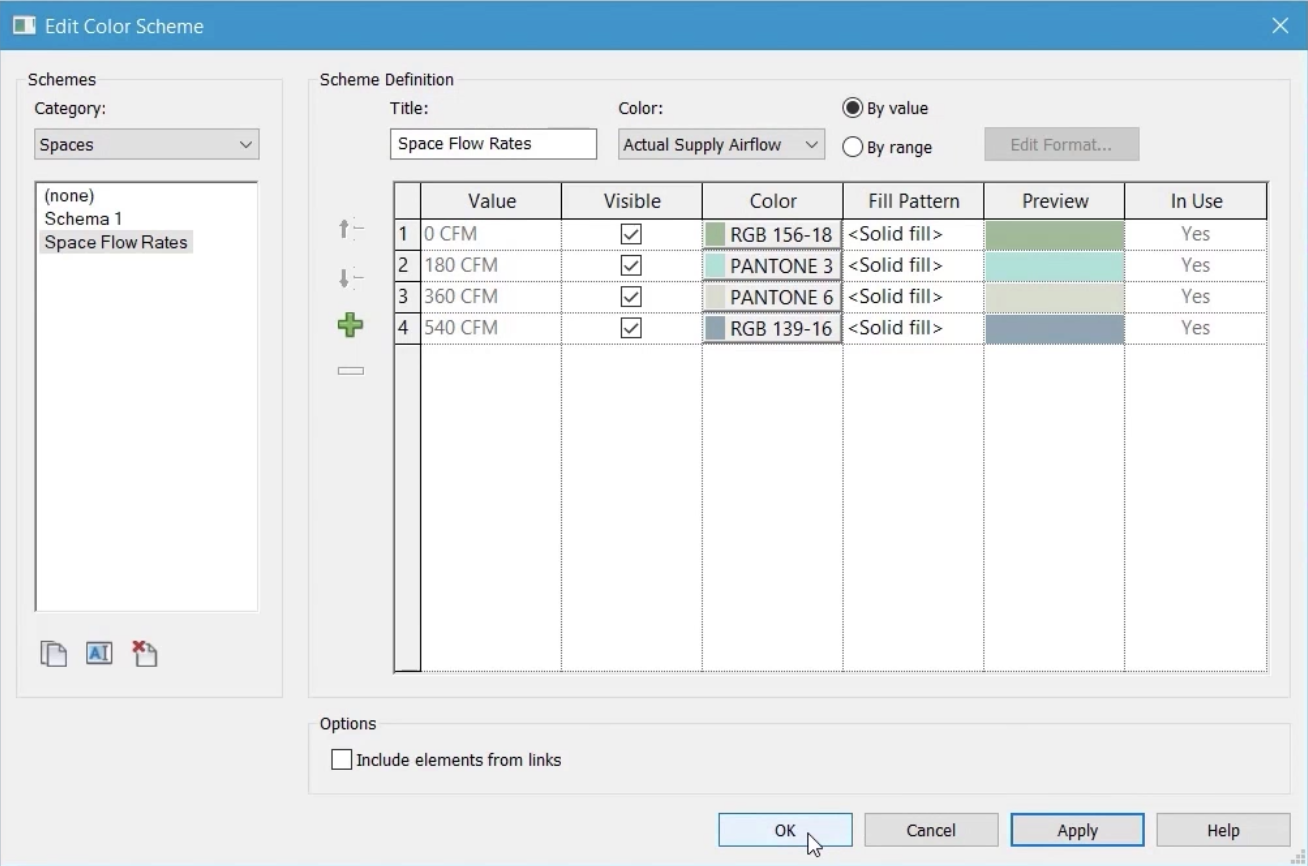Click the Edit Color Scheme title icon

pos(24,26)
